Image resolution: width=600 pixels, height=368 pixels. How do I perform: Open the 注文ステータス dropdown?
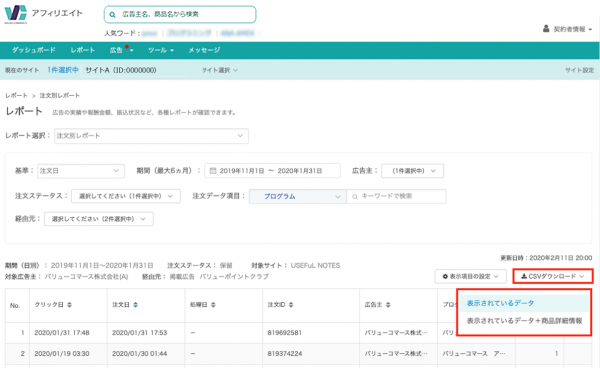(126, 196)
